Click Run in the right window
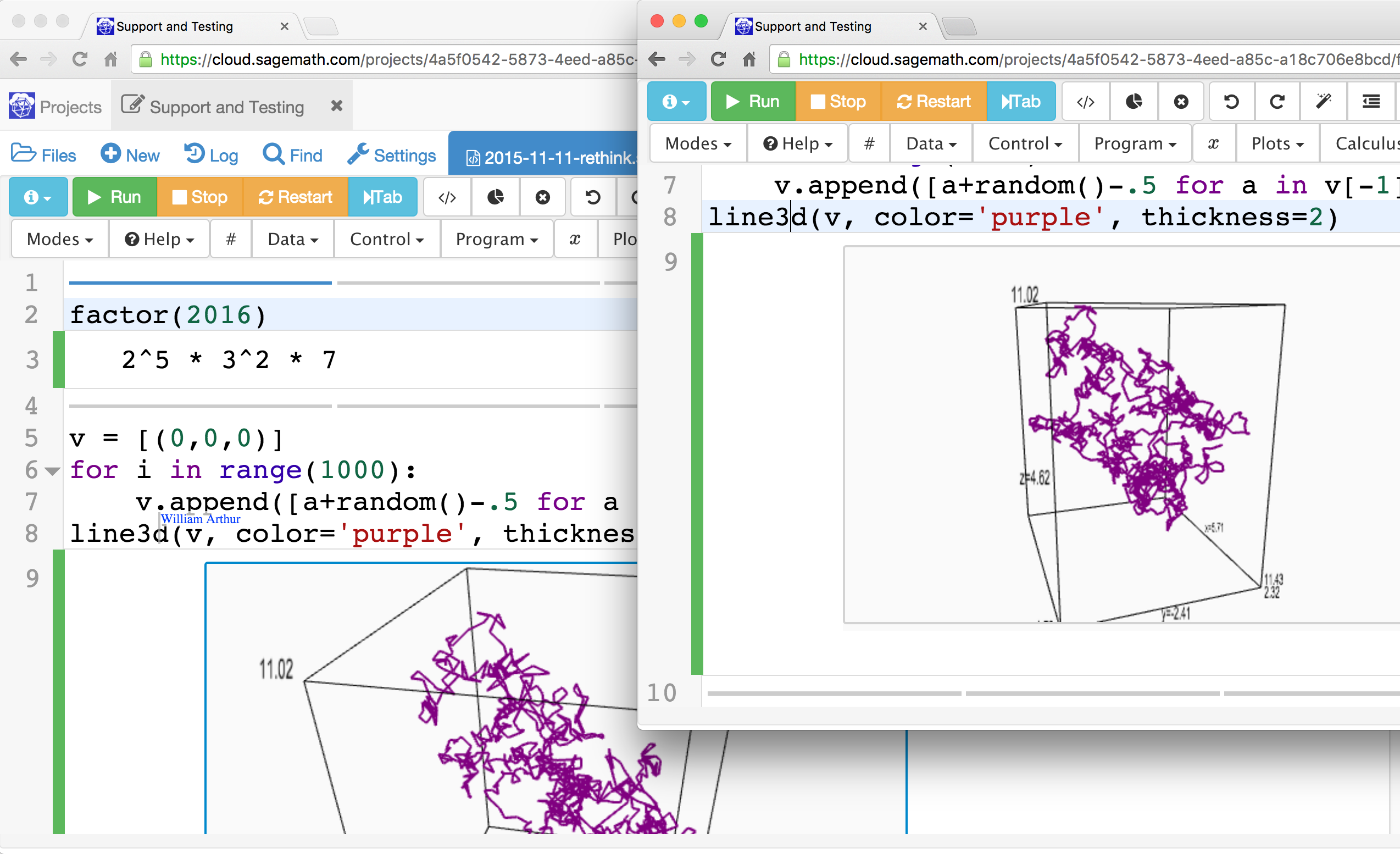Viewport: 1400px width, 854px height. 753,102
